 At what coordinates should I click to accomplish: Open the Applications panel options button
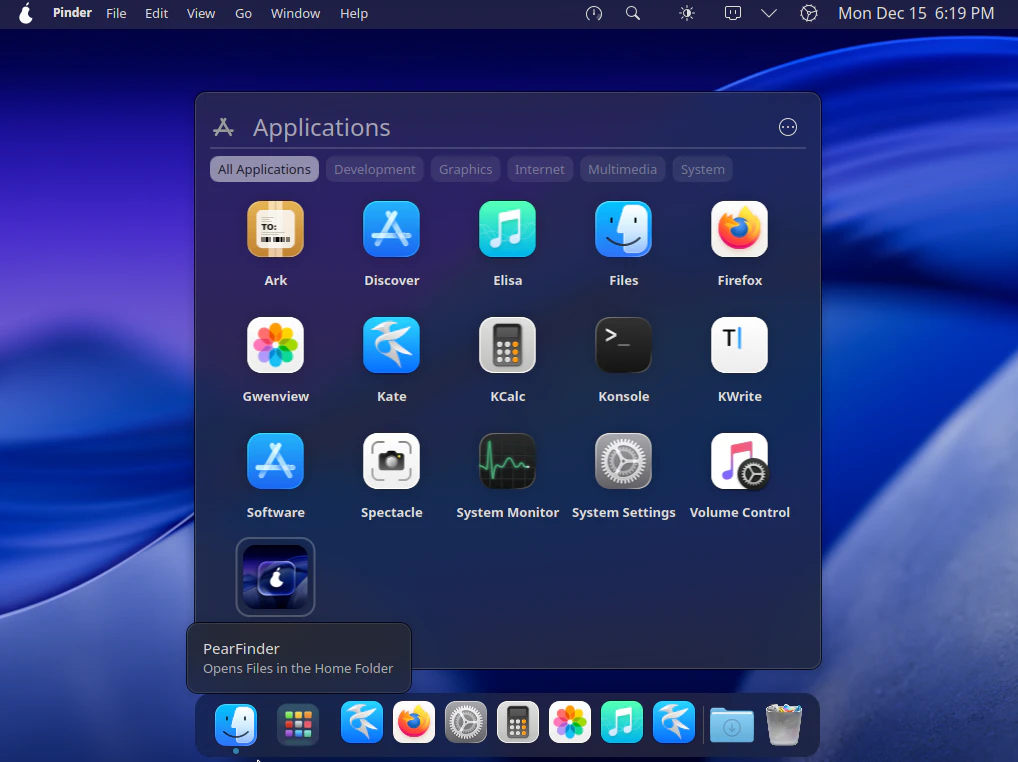pyautogui.click(x=788, y=127)
